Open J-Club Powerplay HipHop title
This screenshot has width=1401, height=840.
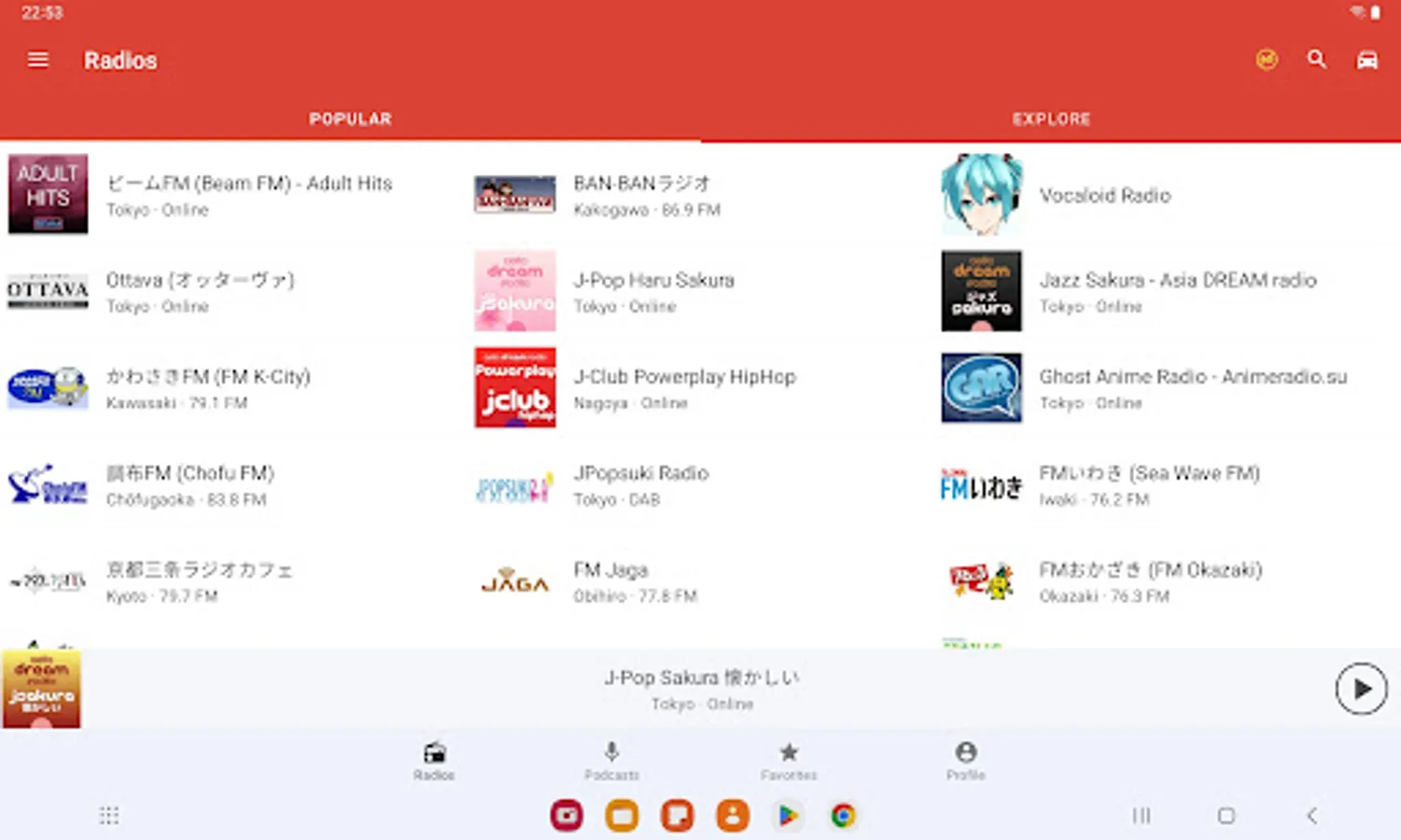[x=684, y=376]
